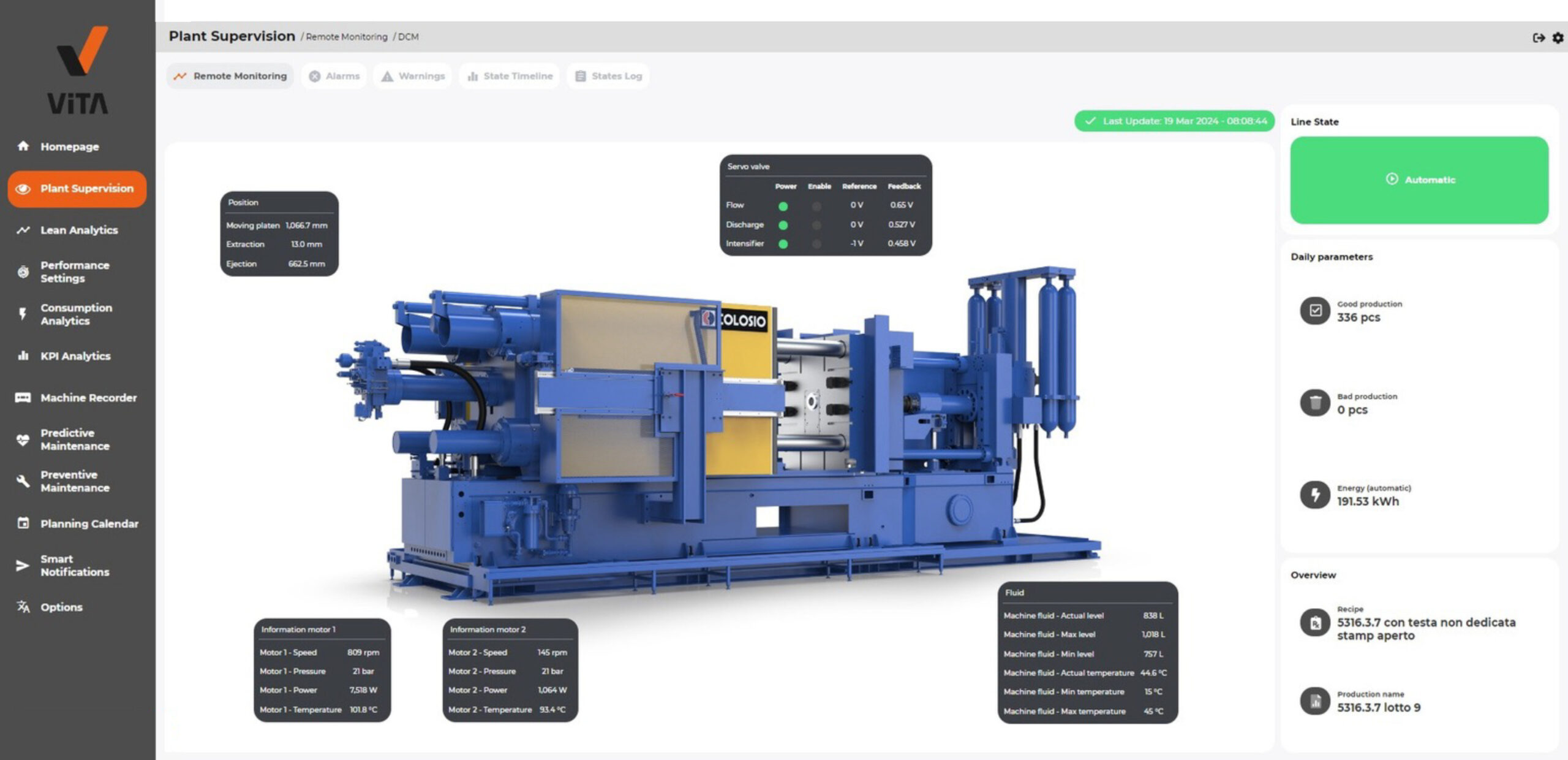
Task: Click the Energy lightning bolt icon
Action: (x=1315, y=495)
